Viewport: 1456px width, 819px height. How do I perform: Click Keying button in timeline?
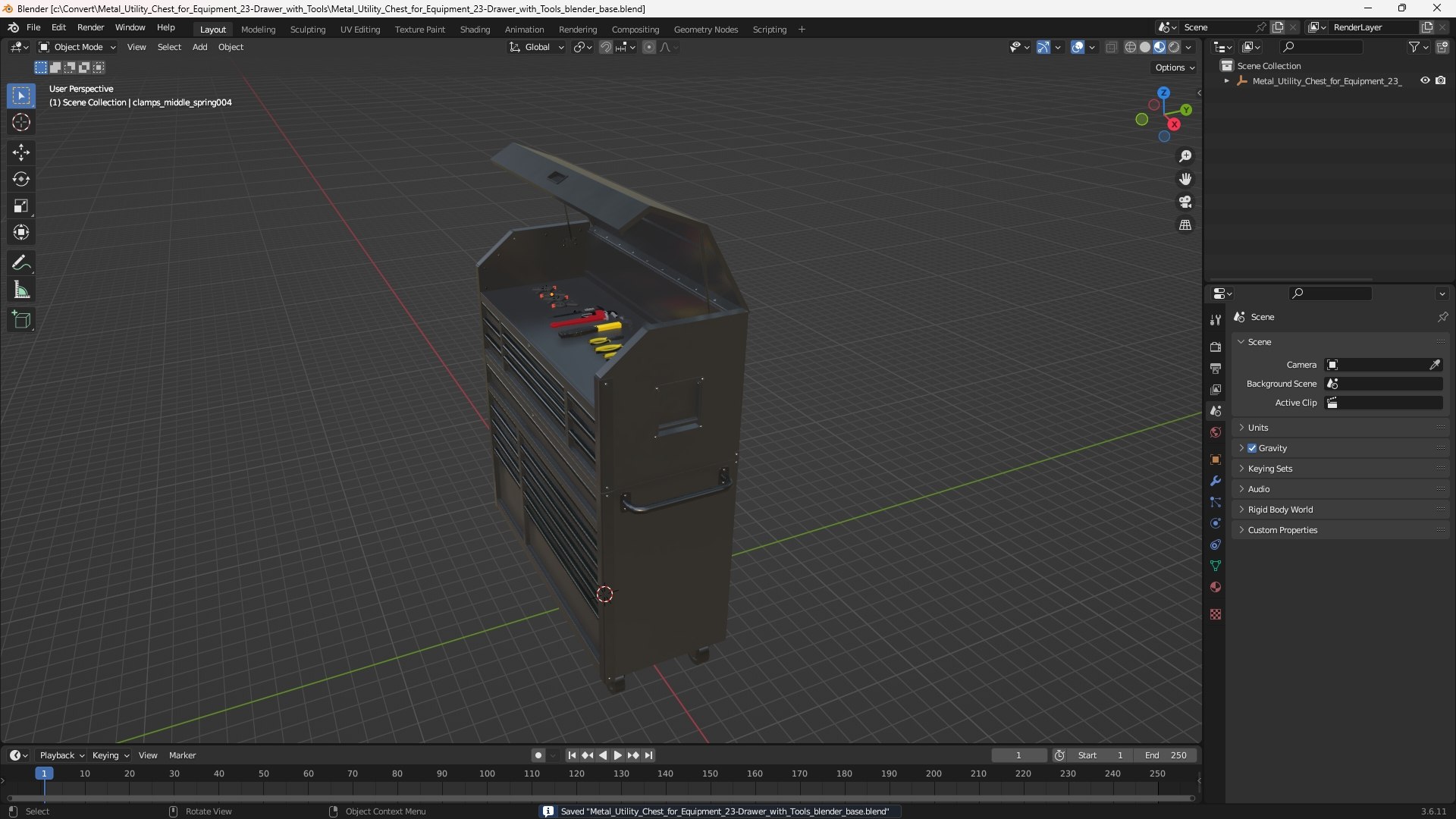pos(111,755)
